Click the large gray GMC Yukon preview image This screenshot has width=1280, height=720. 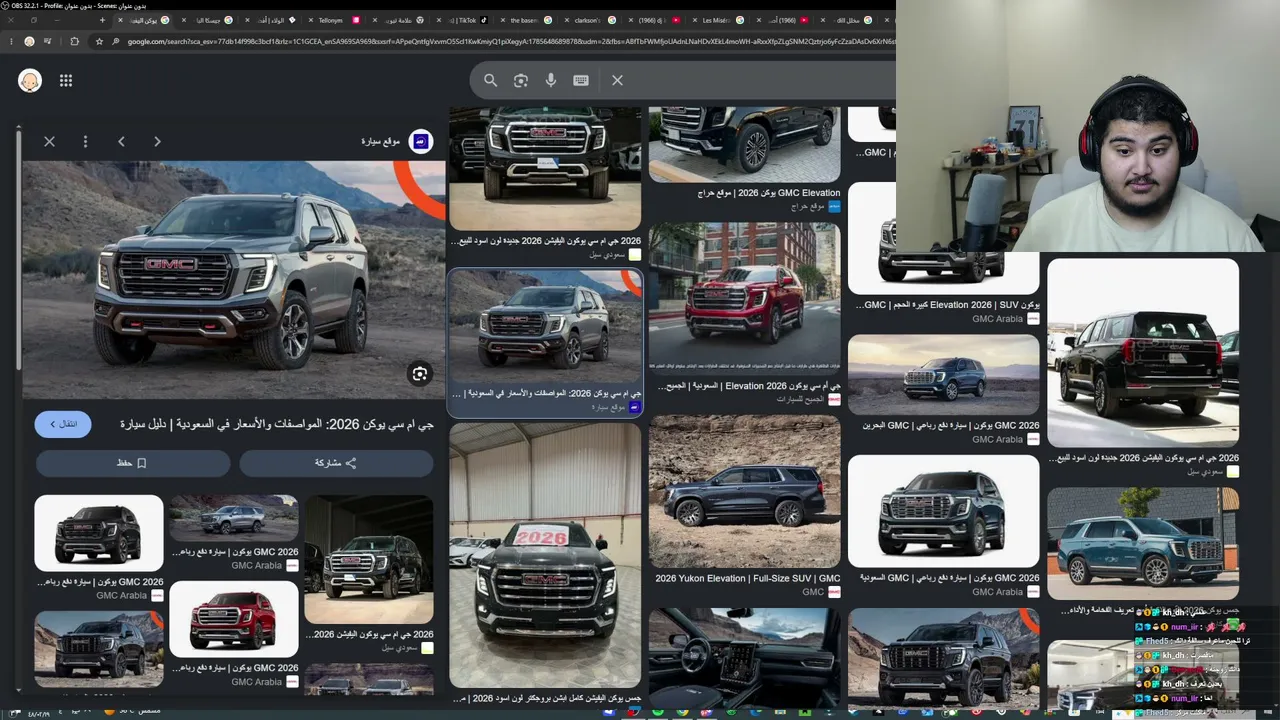pos(234,281)
